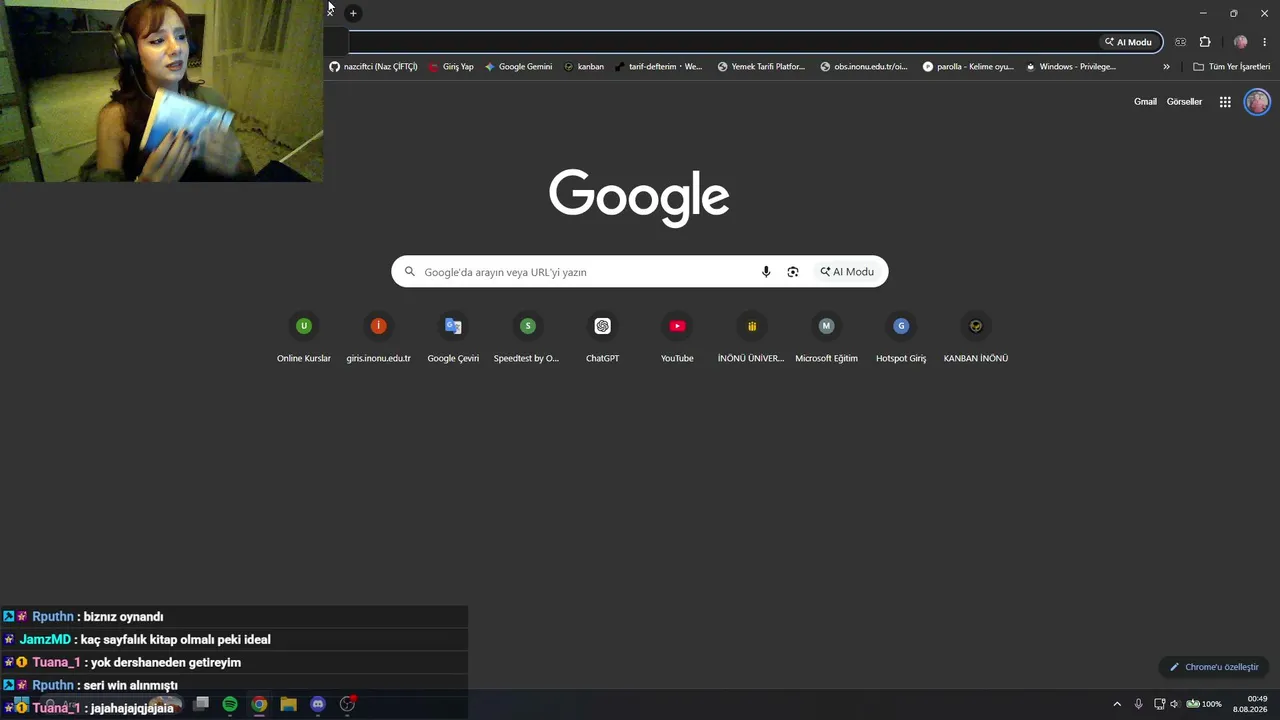This screenshot has width=1280, height=720.
Task: Open the Google Gemini bookmark
Action: click(518, 67)
